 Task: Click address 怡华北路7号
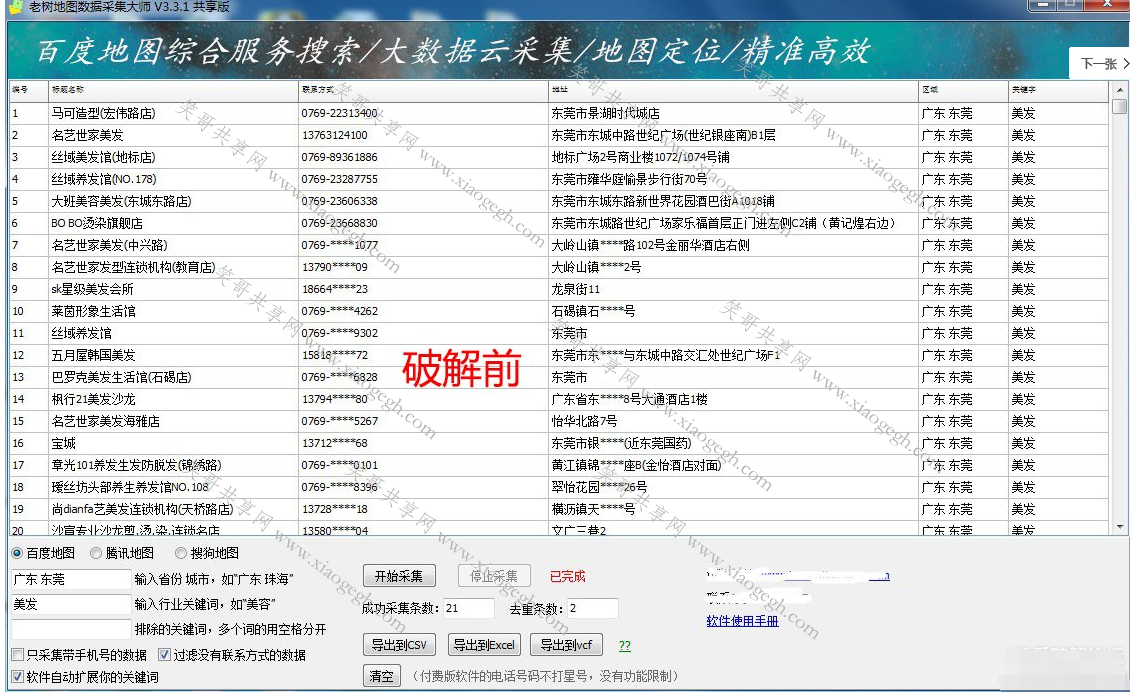(x=584, y=421)
